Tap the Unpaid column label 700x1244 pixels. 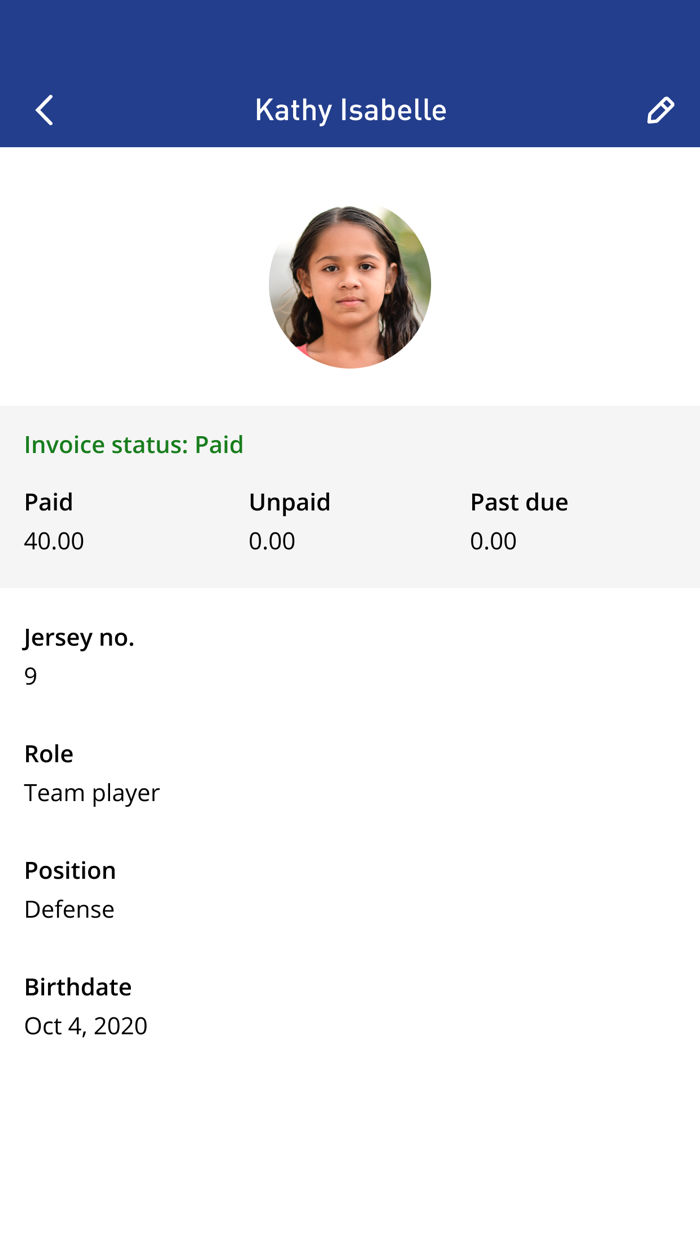click(289, 502)
